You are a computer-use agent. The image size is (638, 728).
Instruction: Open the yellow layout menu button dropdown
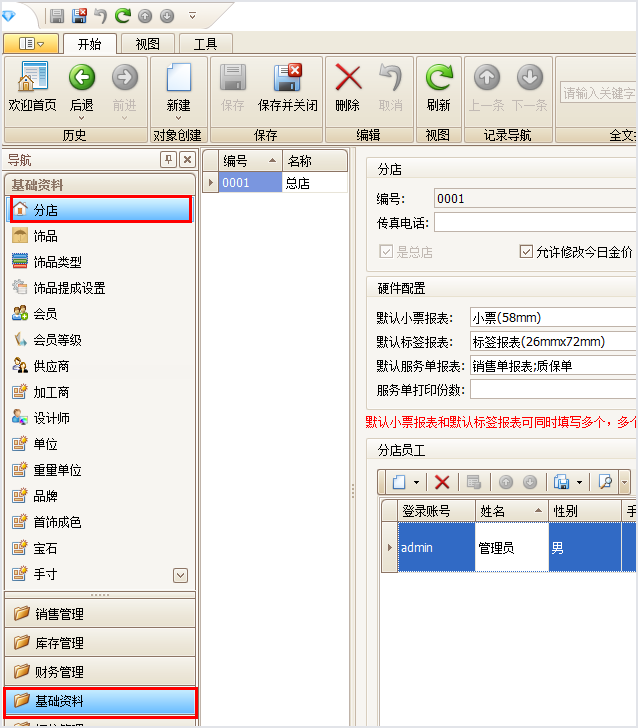pyautogui.click(x=31, y=44)
